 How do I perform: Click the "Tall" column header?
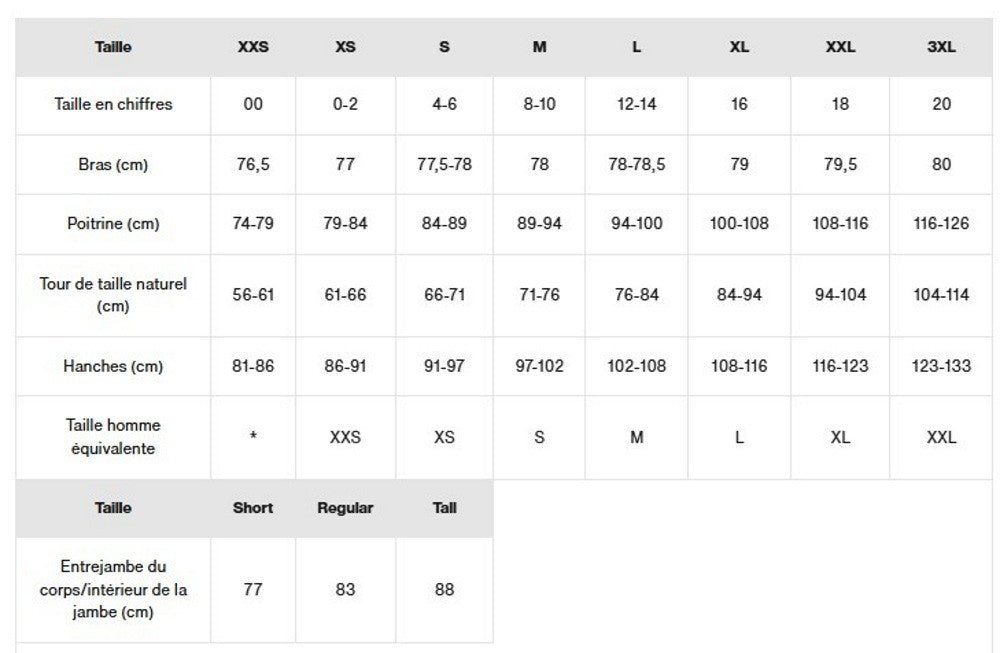445,508
